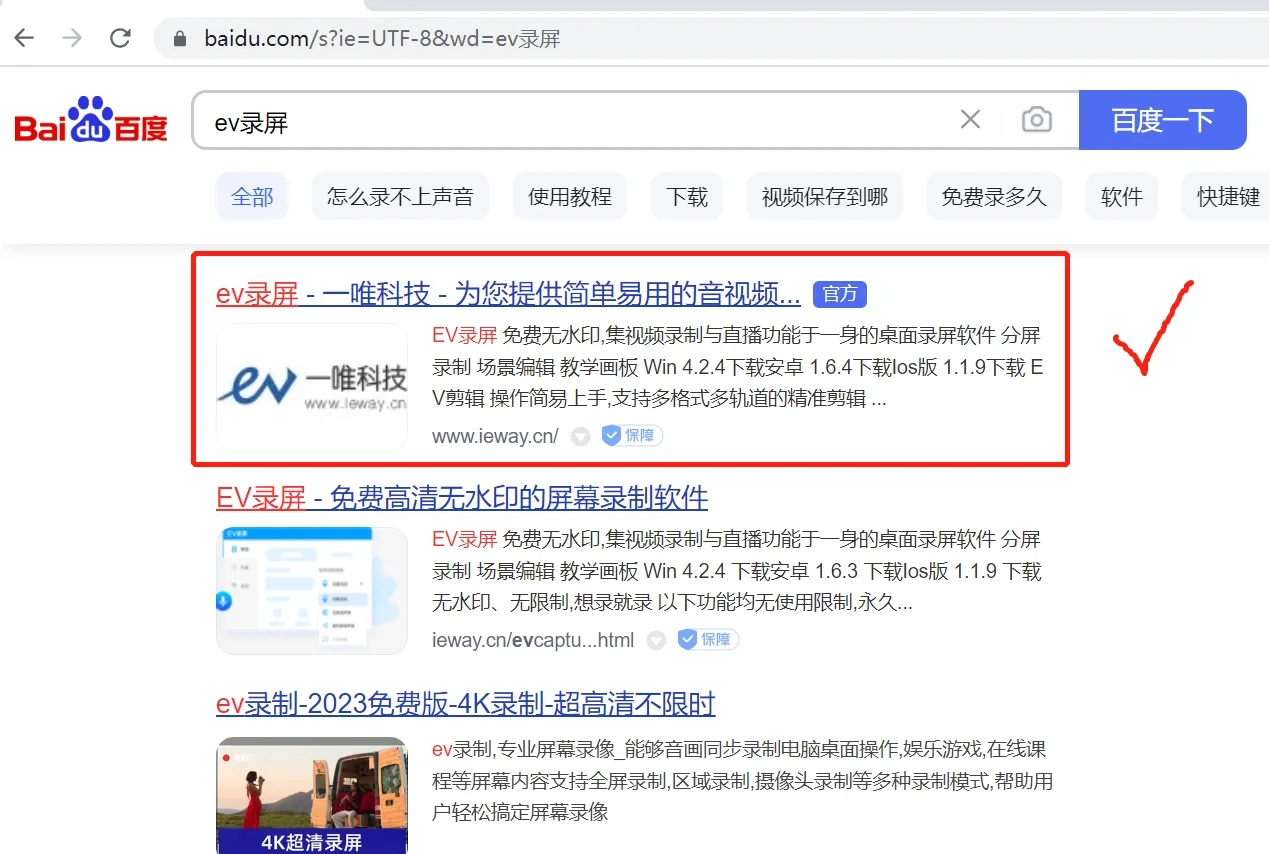Screen dimensions: 1269x854
Task: Click the 官方 badge on first result
Action: tap(840, 294)
